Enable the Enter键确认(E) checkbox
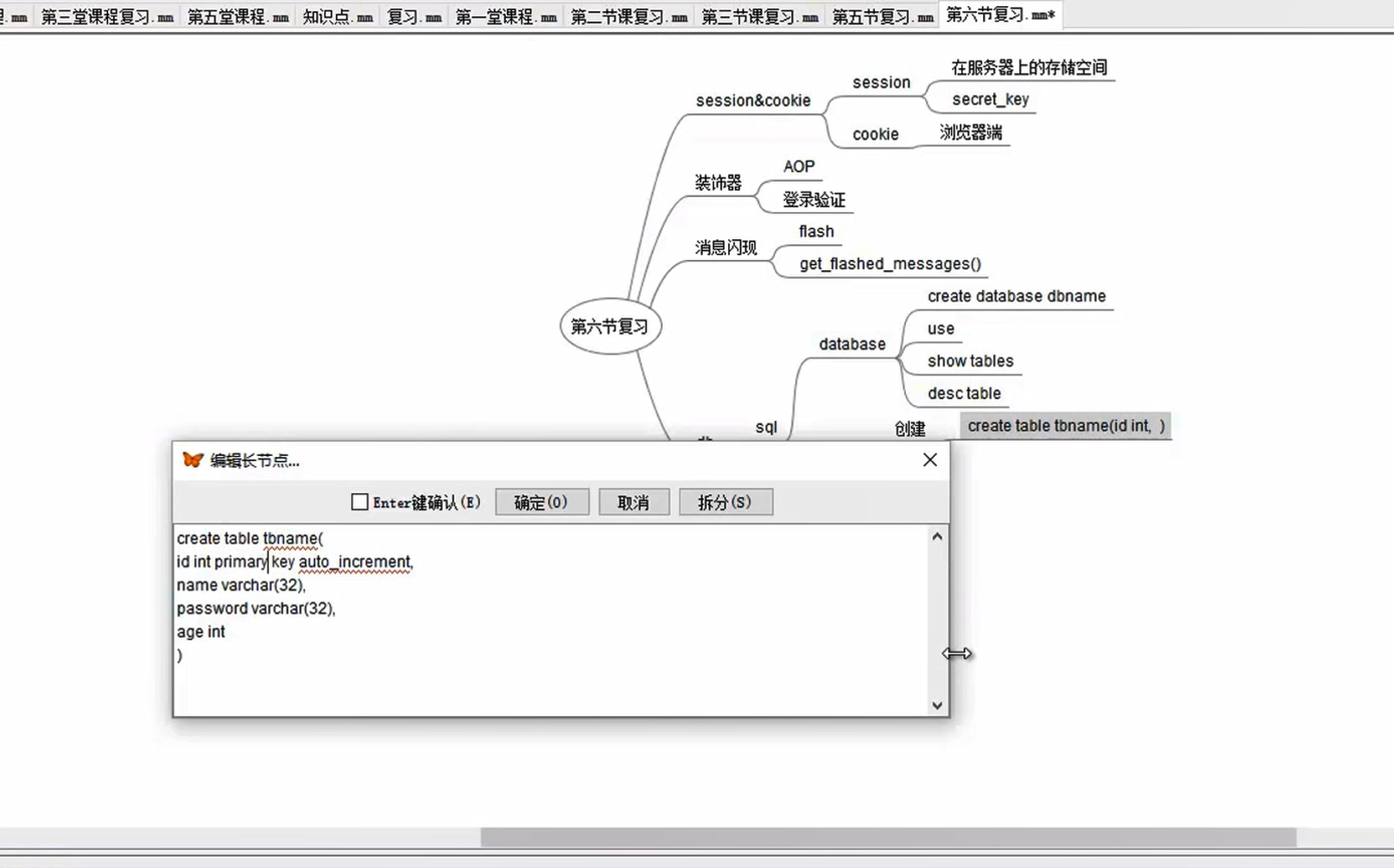1394x868 pixels. click(359, 501)
